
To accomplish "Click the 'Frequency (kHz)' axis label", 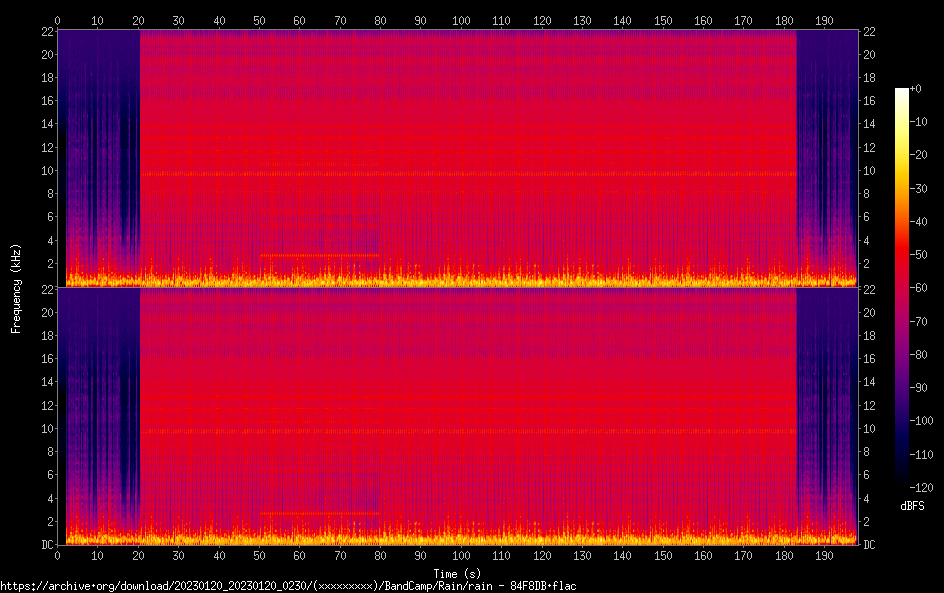I will click(16, 287).
